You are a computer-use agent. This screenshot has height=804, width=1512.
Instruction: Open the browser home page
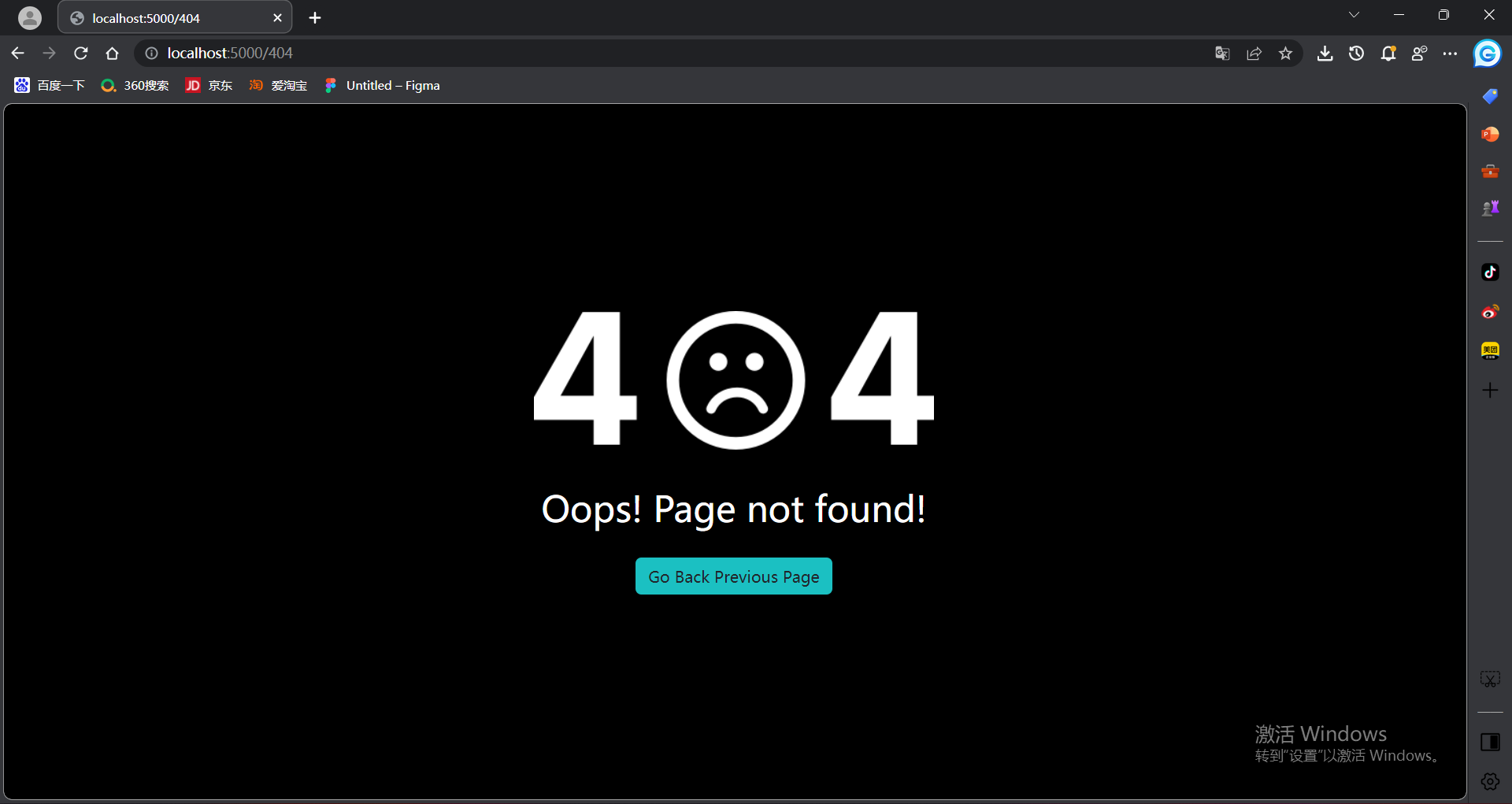pos(113,53)
